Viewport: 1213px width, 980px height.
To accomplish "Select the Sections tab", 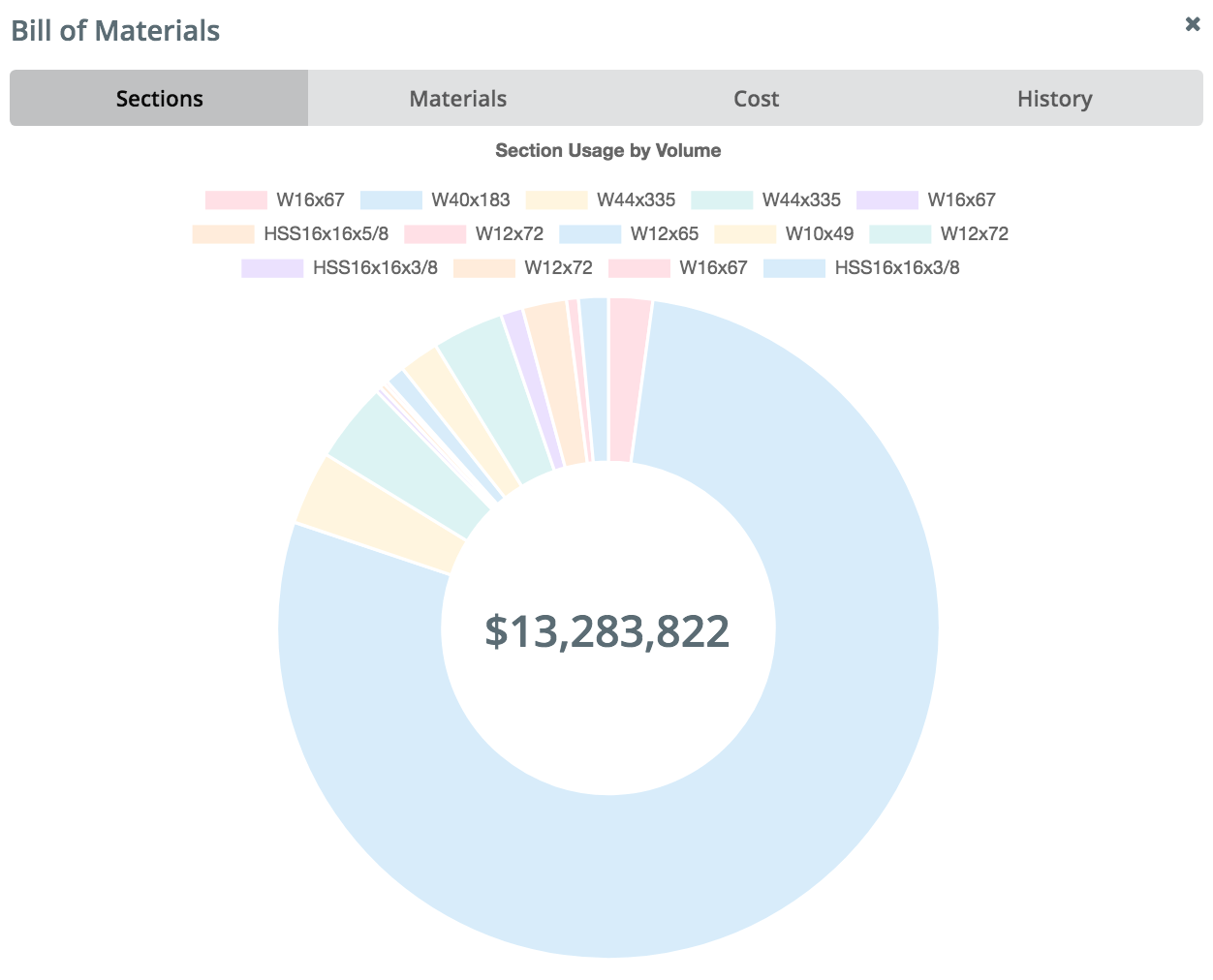I will coord(159,98).
